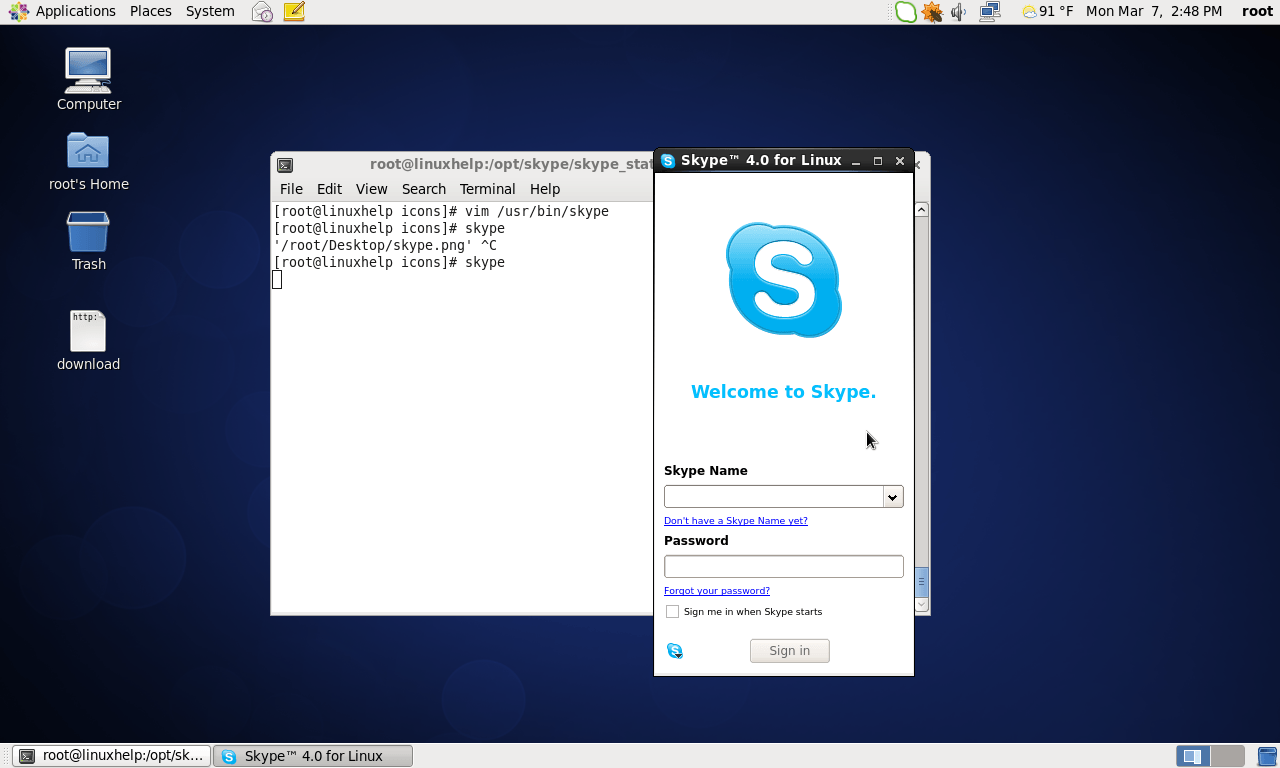This screenshot has width=1280, height=768.
Task: Click the root user menu in panel
Action: [x=1257, y=11]
